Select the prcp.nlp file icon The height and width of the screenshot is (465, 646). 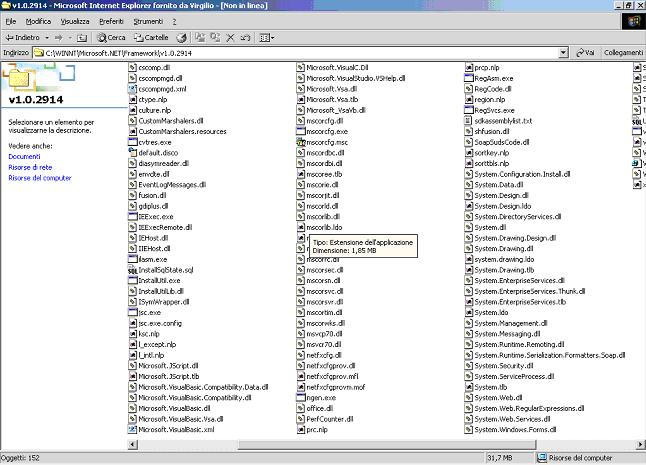click(x=468, y=68)
